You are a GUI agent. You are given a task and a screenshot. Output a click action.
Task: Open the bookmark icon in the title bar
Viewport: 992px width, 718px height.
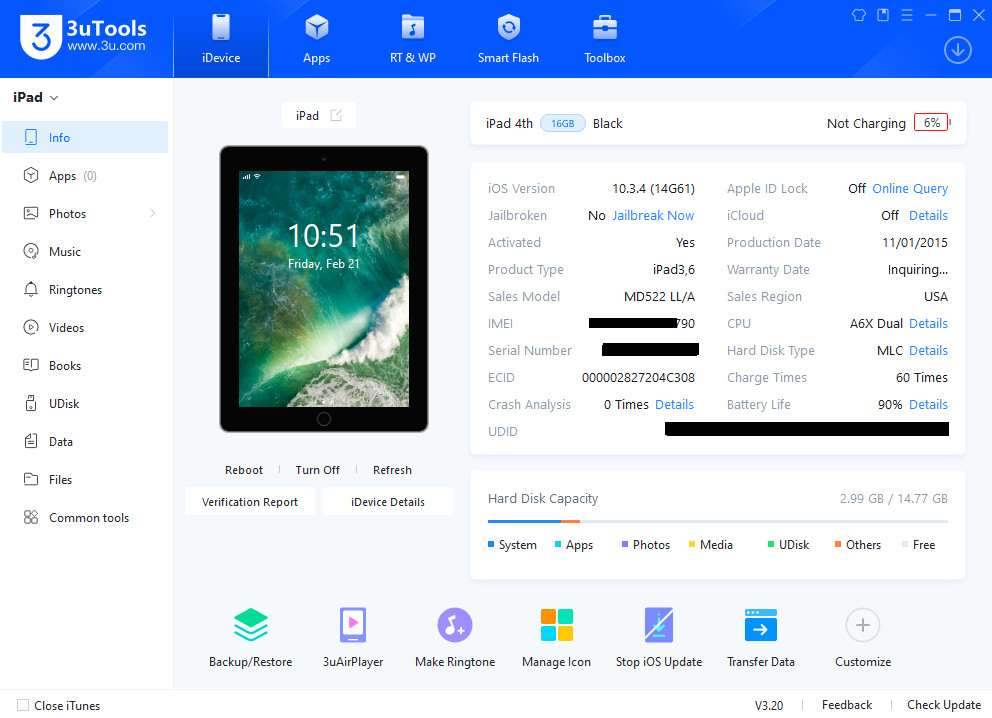(883, 15)
